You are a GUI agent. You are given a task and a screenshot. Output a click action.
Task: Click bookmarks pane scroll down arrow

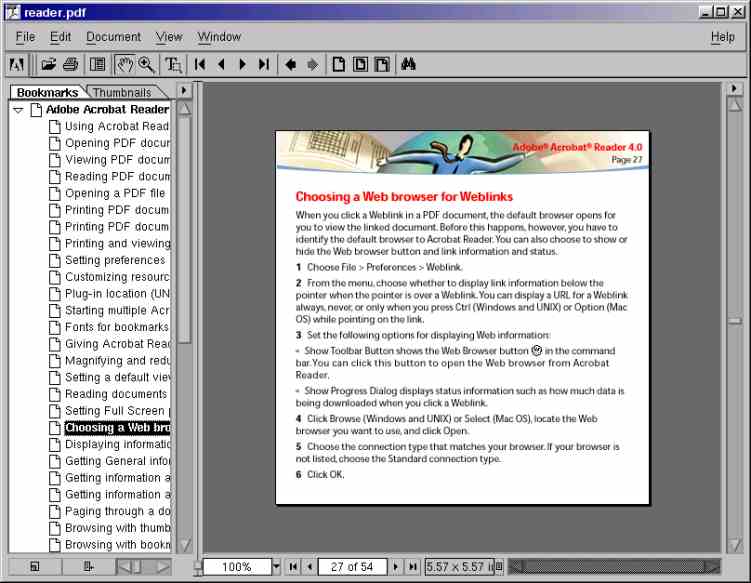click(x=184, y=545)
